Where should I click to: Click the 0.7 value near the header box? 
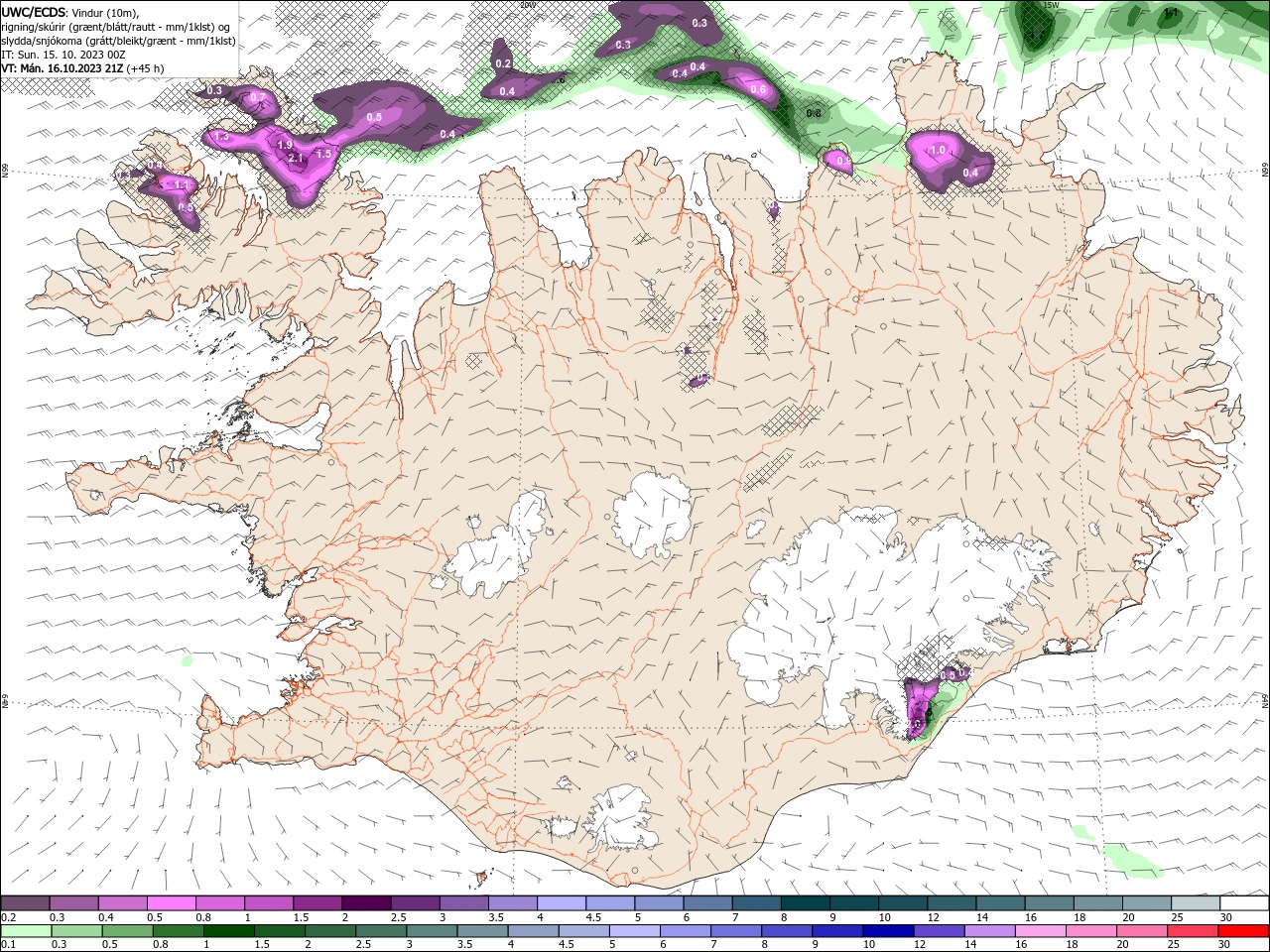point(257,98)
